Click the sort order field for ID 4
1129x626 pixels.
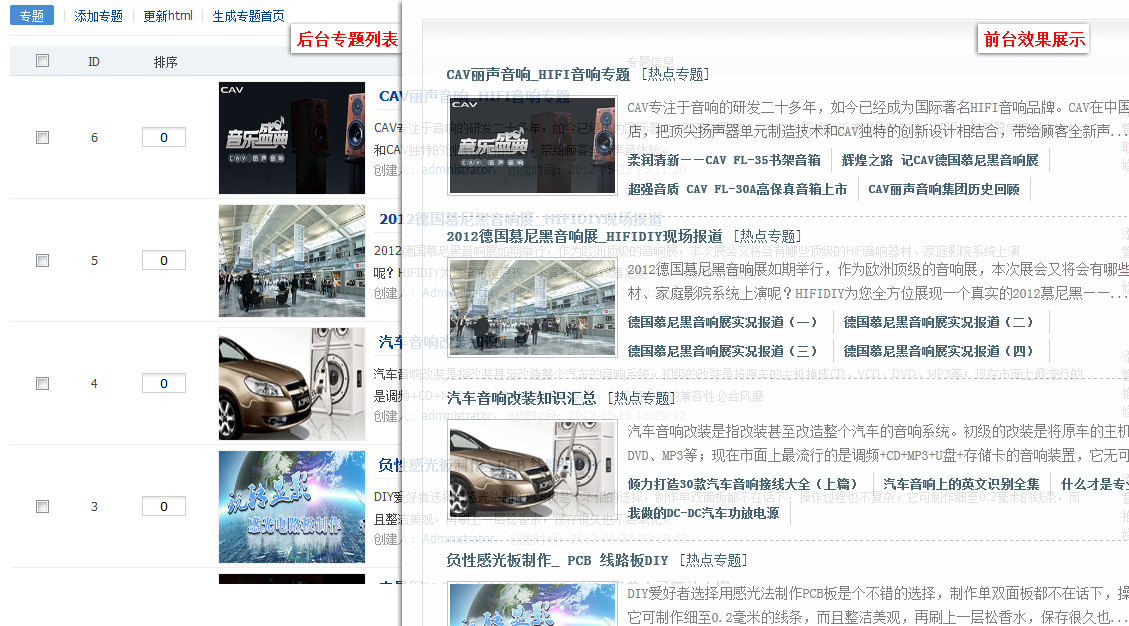(x=163, y=383)
